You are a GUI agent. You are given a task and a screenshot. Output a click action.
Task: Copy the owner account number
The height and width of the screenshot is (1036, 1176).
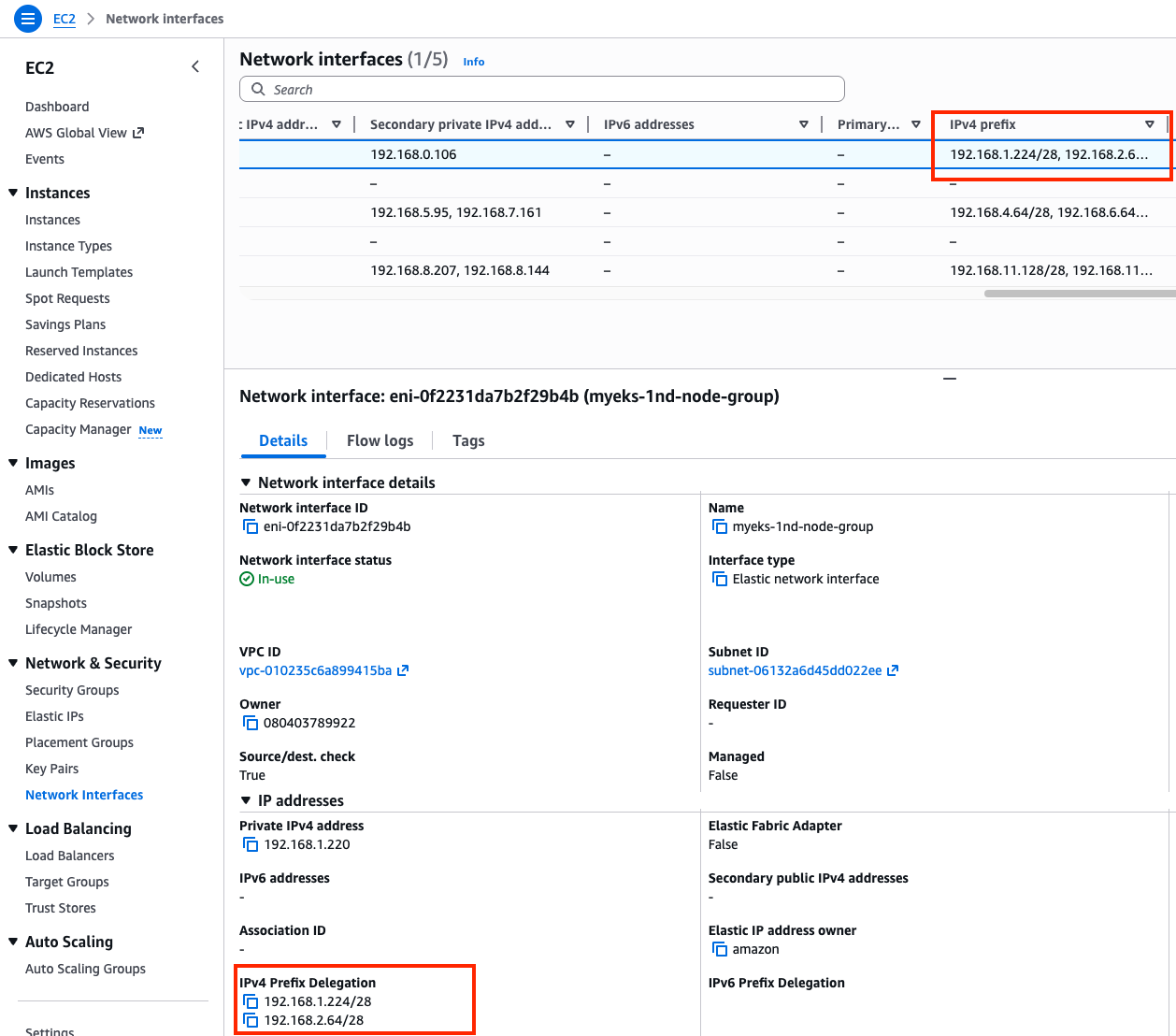pyautogui.click(x=251, y=723)
